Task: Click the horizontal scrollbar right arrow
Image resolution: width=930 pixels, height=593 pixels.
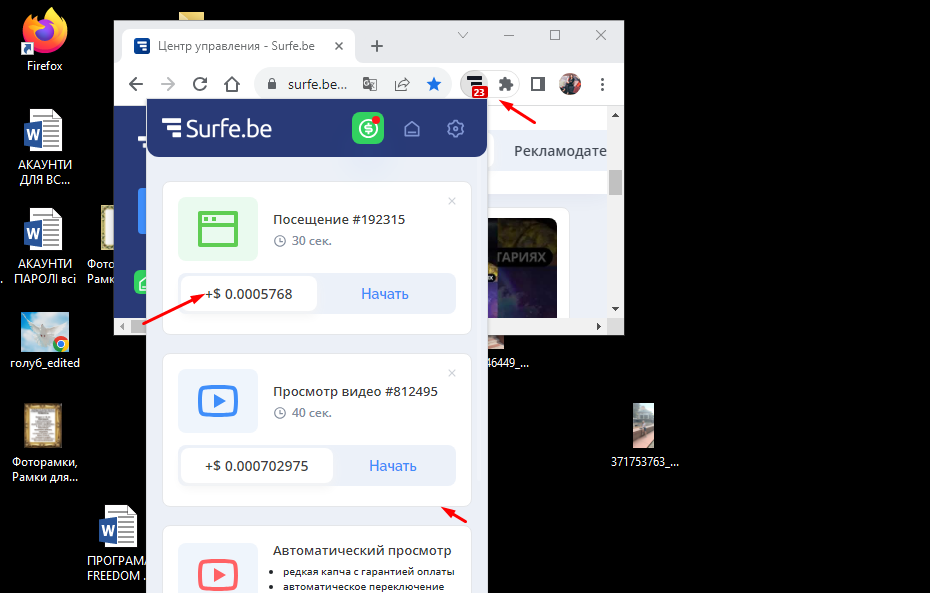Action: coord(599,326)
